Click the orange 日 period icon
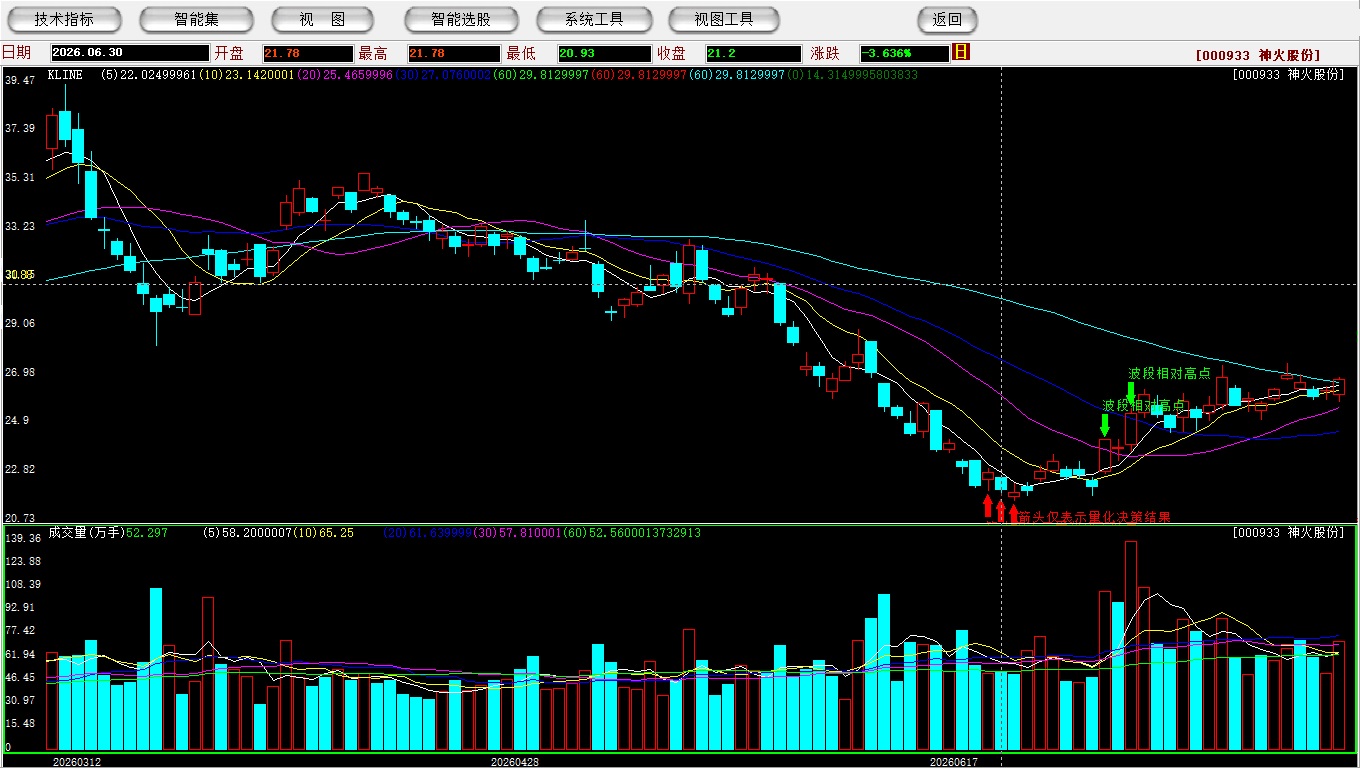 [x=961, y=52]
